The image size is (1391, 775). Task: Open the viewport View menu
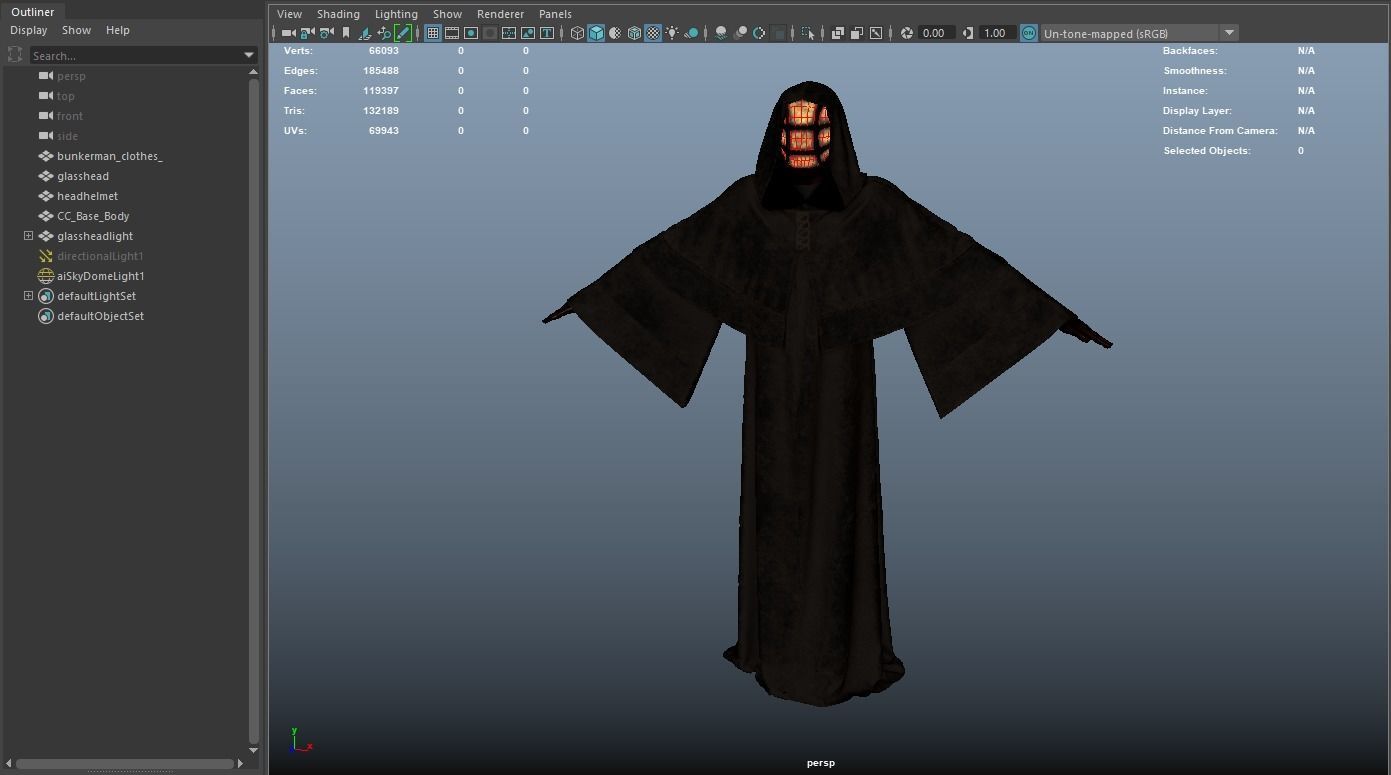[x=289, y=14]
